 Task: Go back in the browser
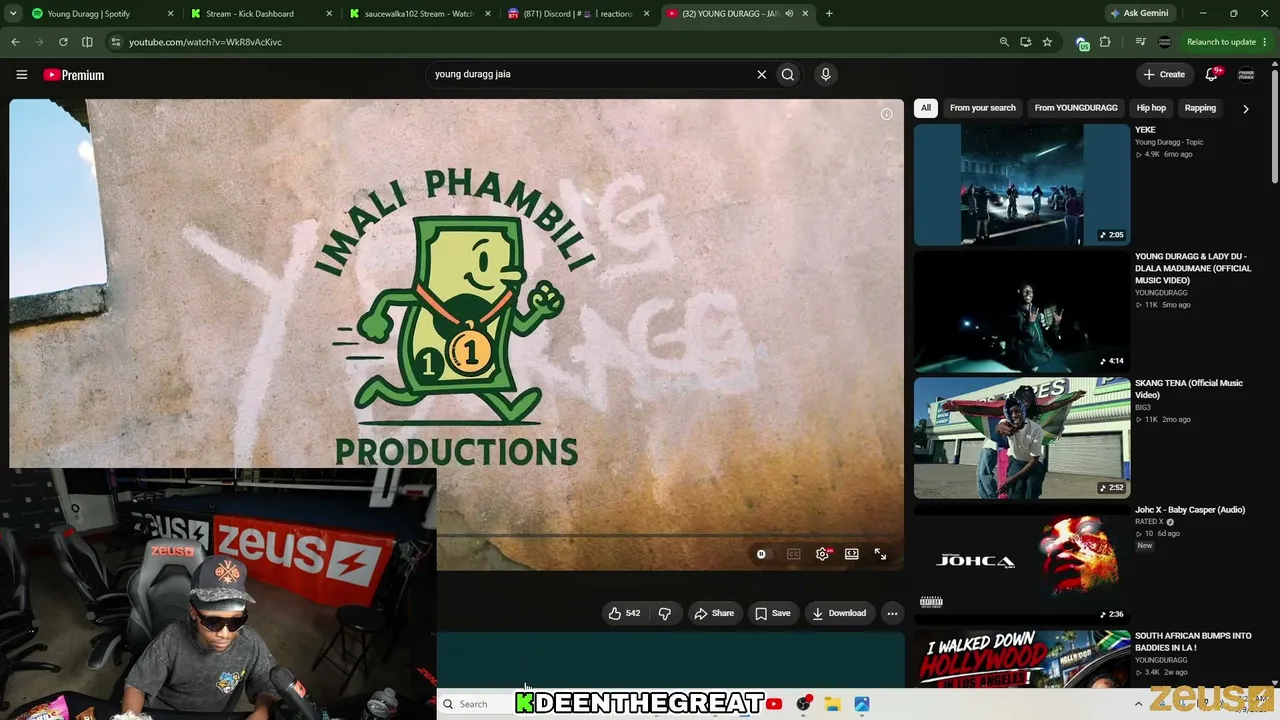(15, 42)
